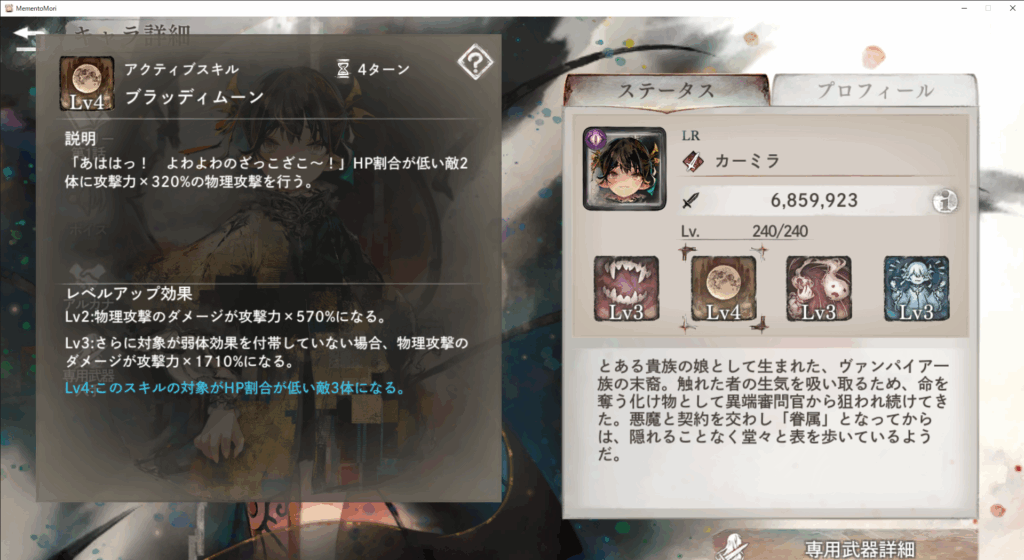Minimize the MementoMori window
Viewport: 1024px width, 560px height.
[x=964, y=8]
